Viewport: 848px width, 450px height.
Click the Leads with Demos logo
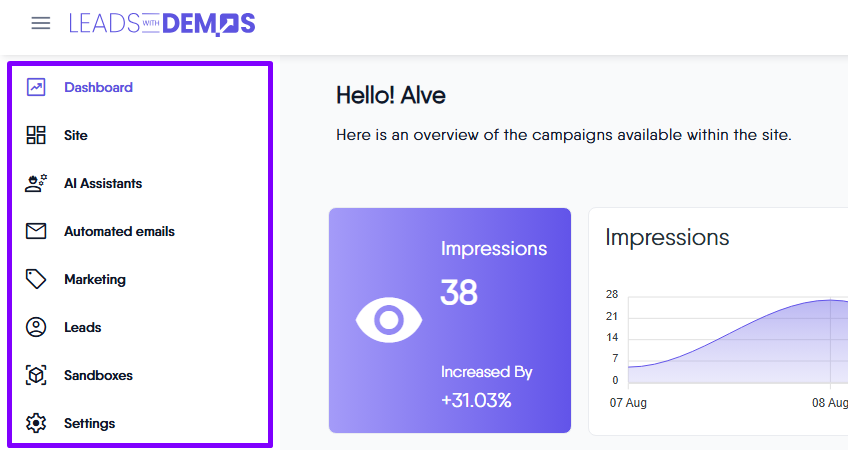[162, 23]
